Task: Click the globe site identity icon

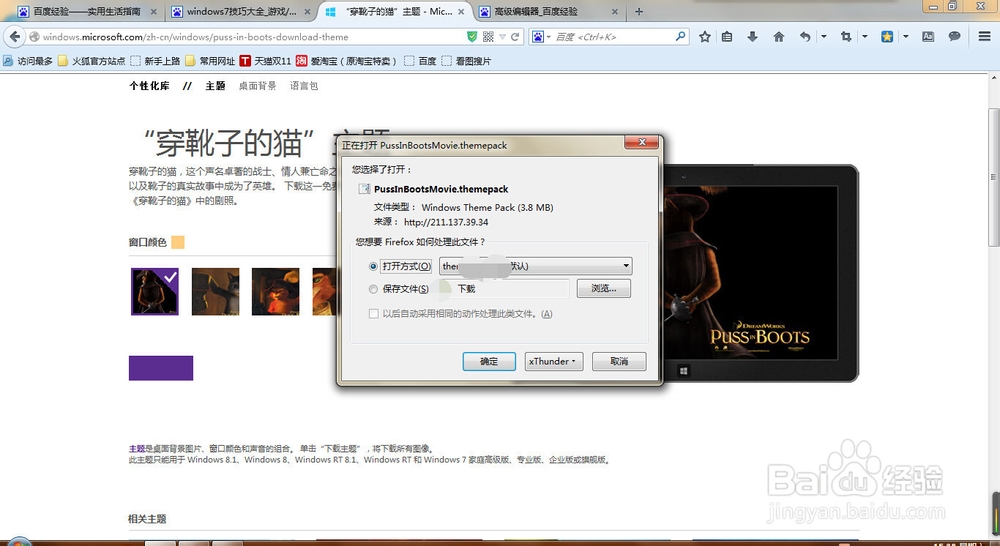Action: 34,37
